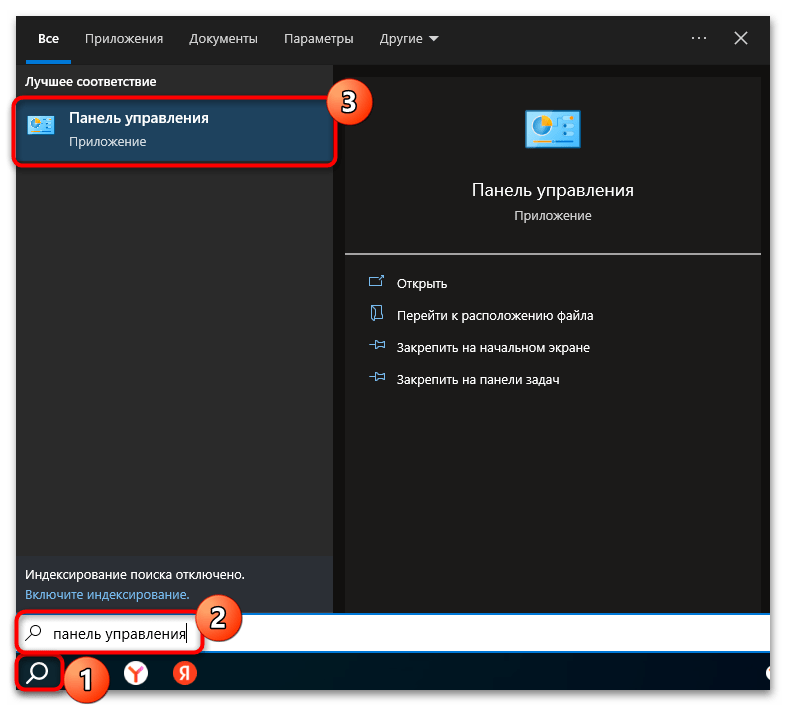Click pin icon beside Закрепить на начальном экране
The width and height of the screenshot is (786, 706).
point(377,345)
